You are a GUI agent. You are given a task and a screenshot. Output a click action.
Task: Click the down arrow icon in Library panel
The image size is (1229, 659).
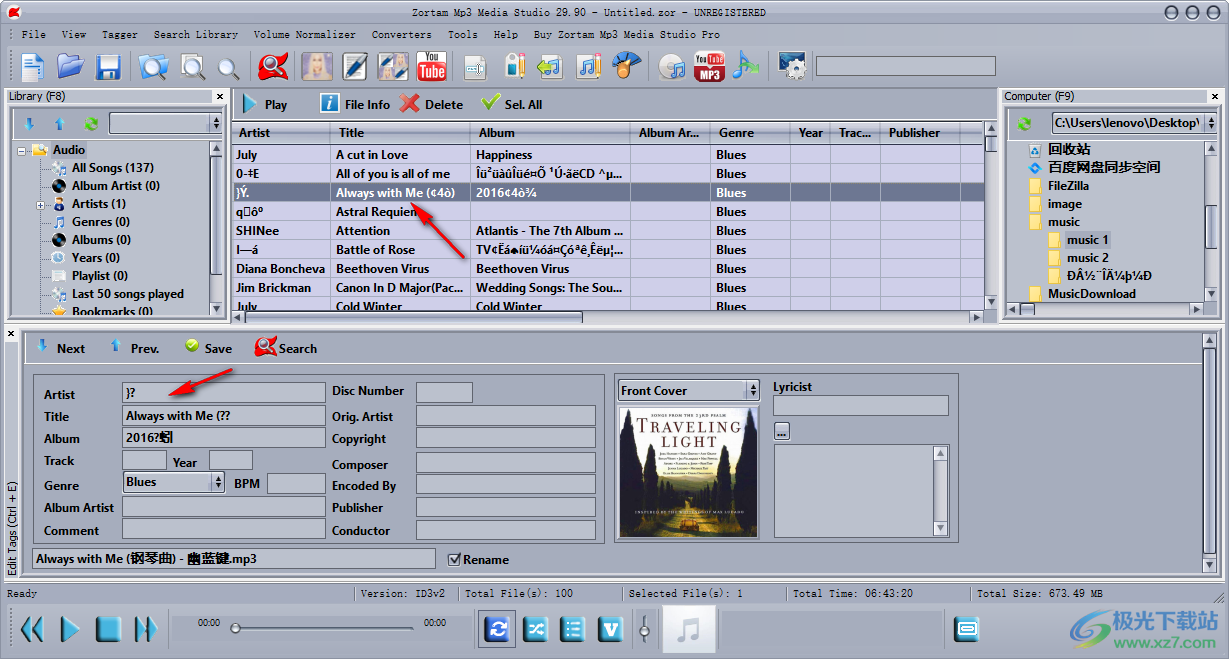point(30,124)
